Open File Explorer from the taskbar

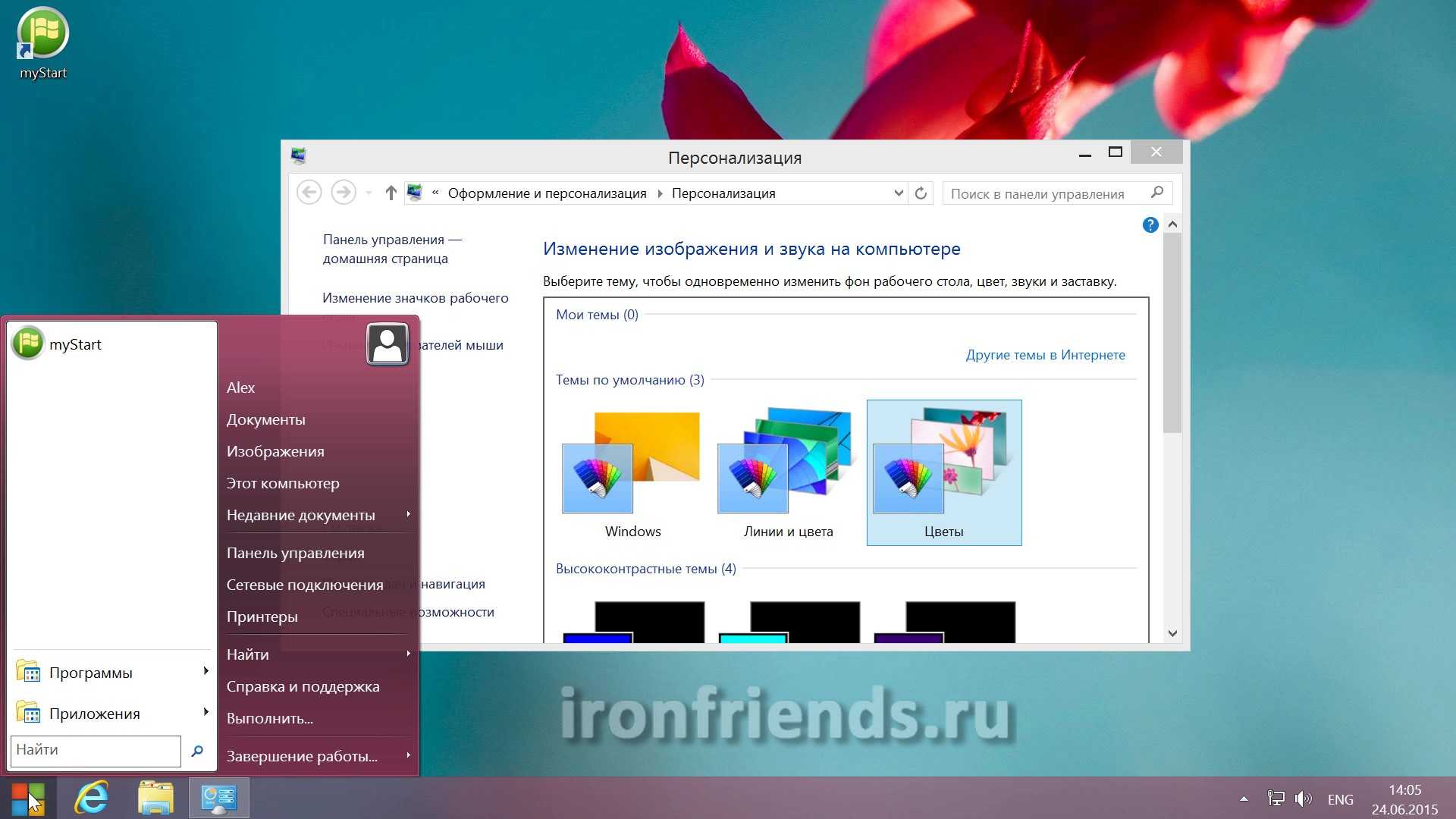pyautogui.click(x=155, y=799)
